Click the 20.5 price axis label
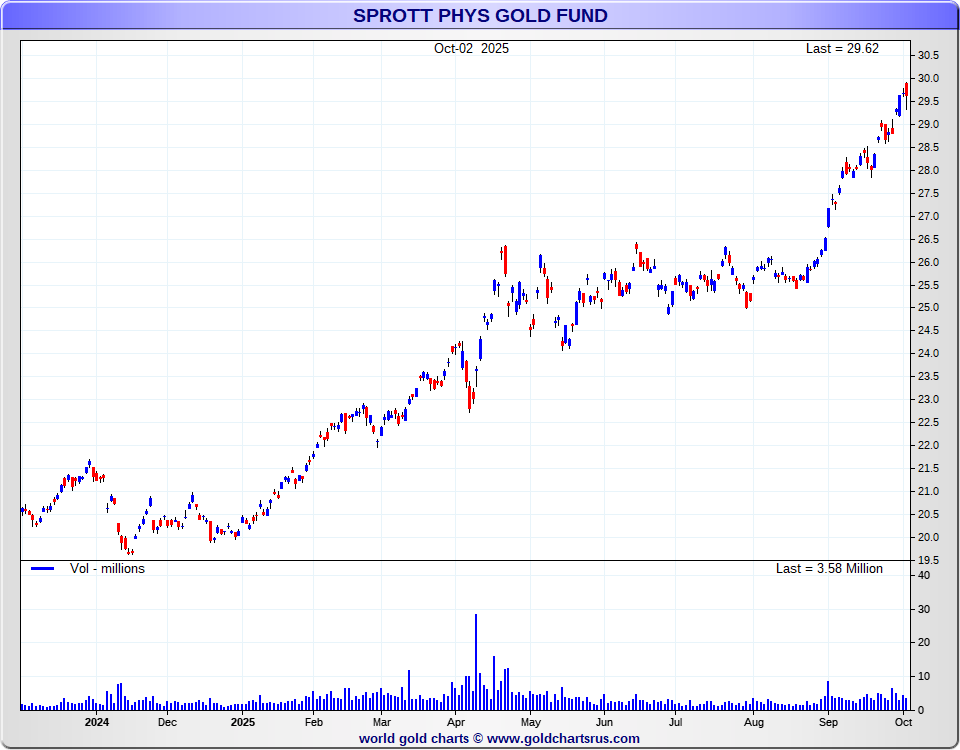960x750 pixels. coord(928,514)
